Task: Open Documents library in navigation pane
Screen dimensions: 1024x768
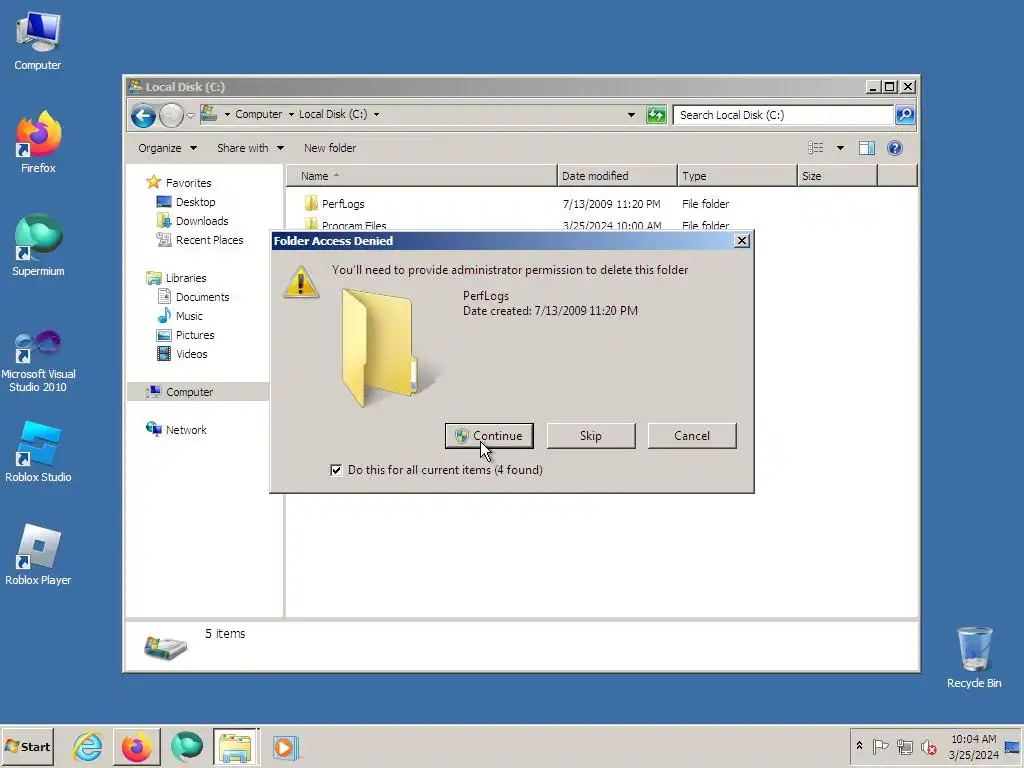Action: (x=202, y=297)
